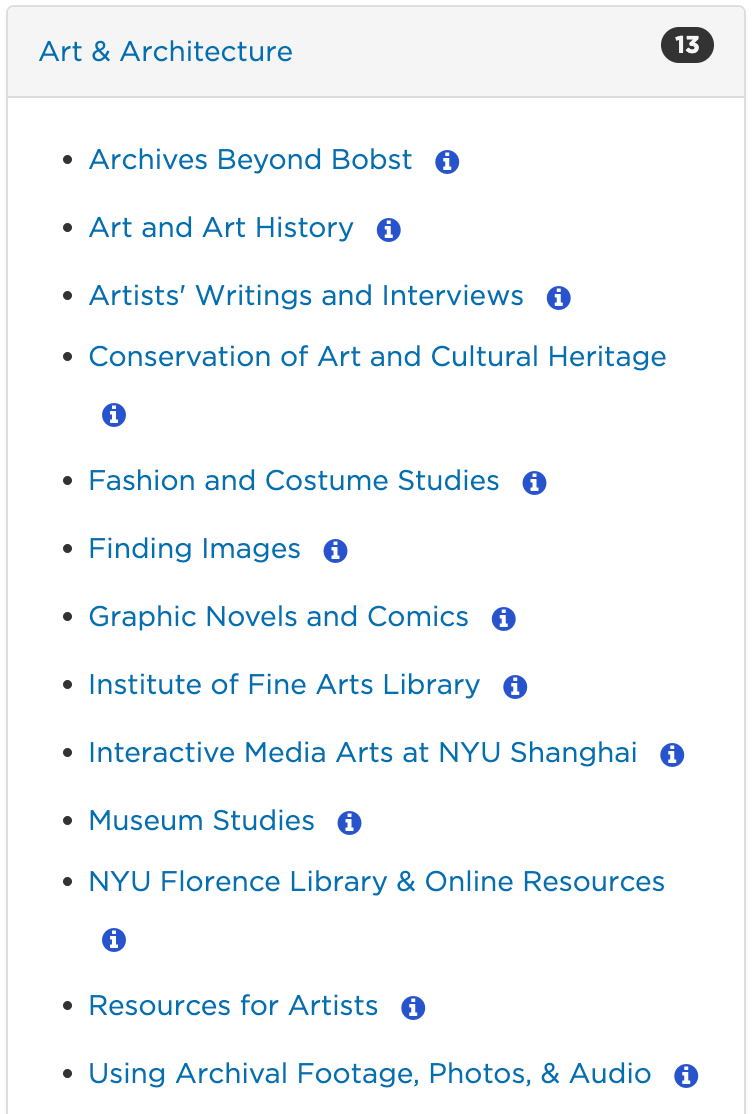752x1114 pixels.
Task: Open the Archives Beyond Bobst guide
Action: coord(250,160)
